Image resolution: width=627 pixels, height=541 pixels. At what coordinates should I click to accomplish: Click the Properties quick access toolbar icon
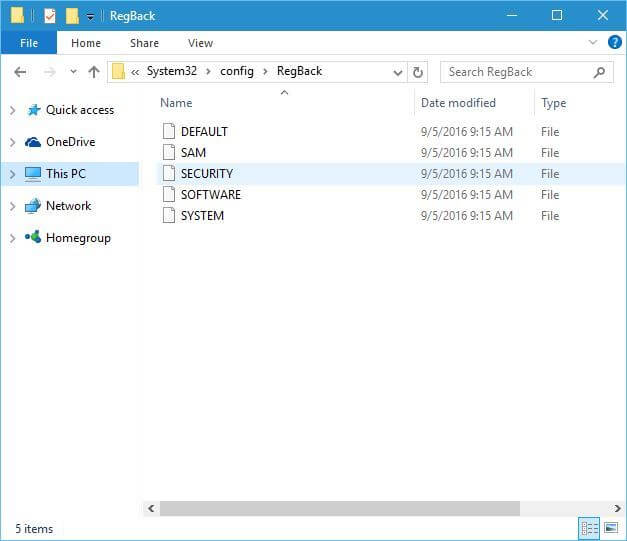50,16
